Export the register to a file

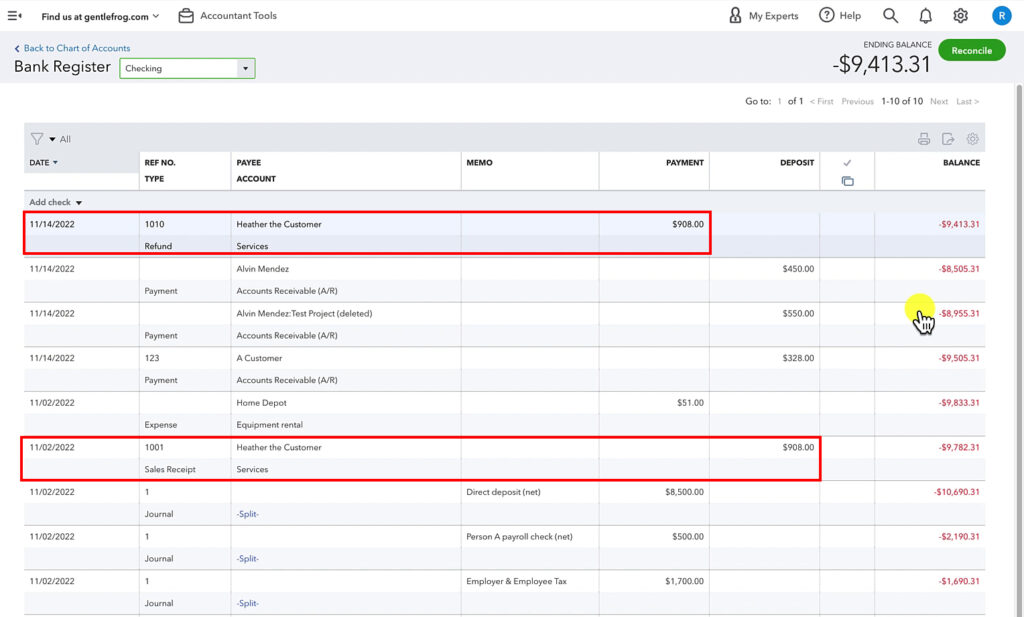click(948, 138)
